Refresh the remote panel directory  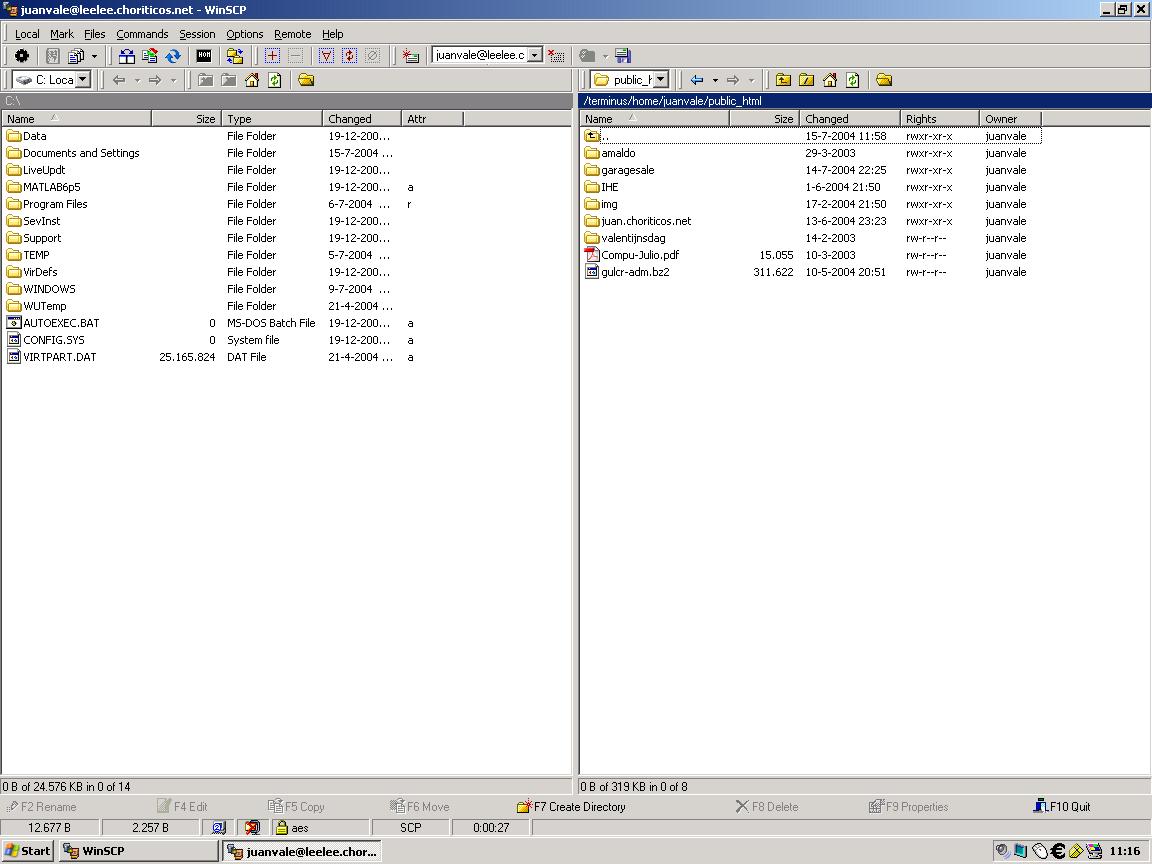[x=853, y=80]
